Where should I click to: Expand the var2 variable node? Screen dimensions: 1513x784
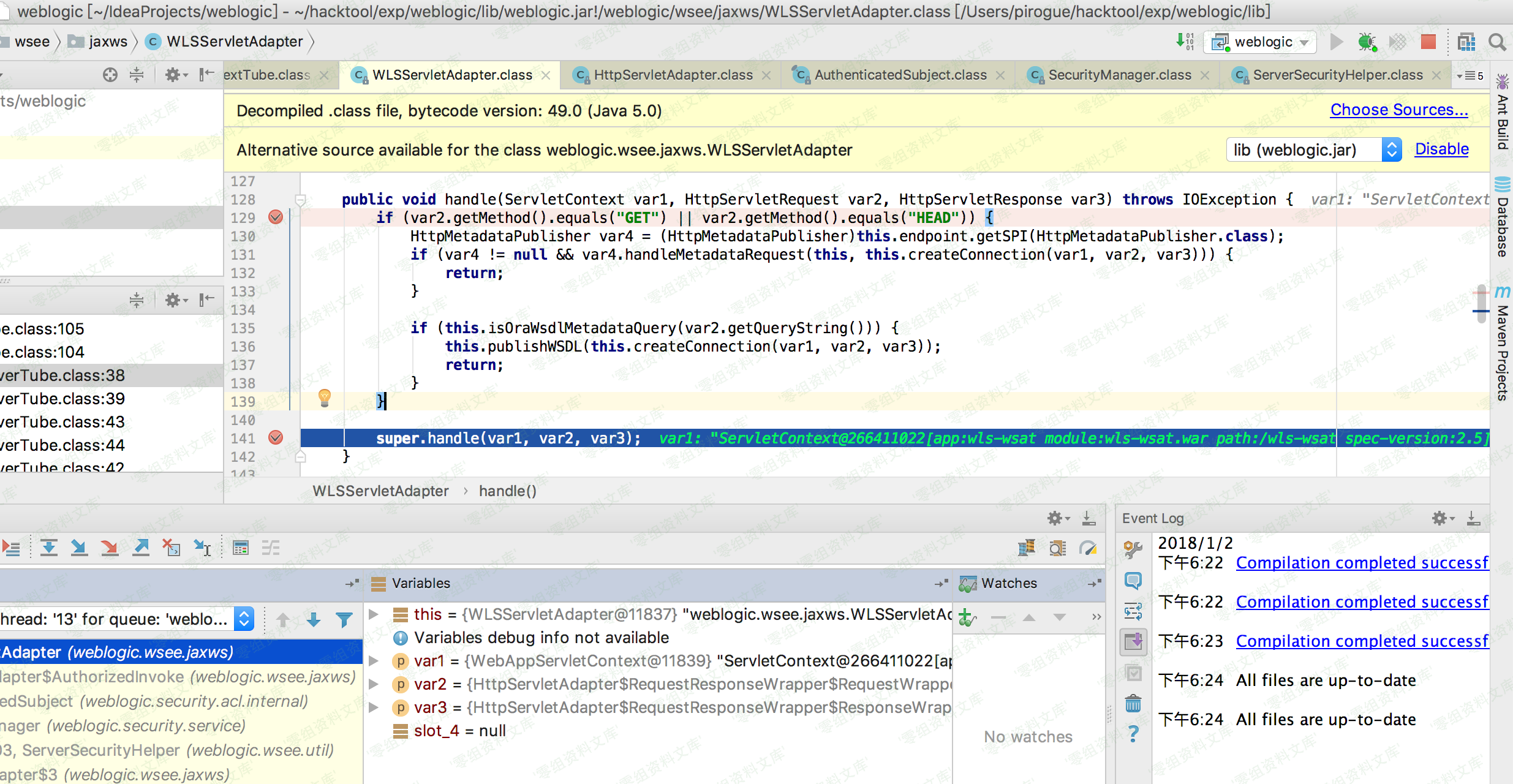click(373, 684)
